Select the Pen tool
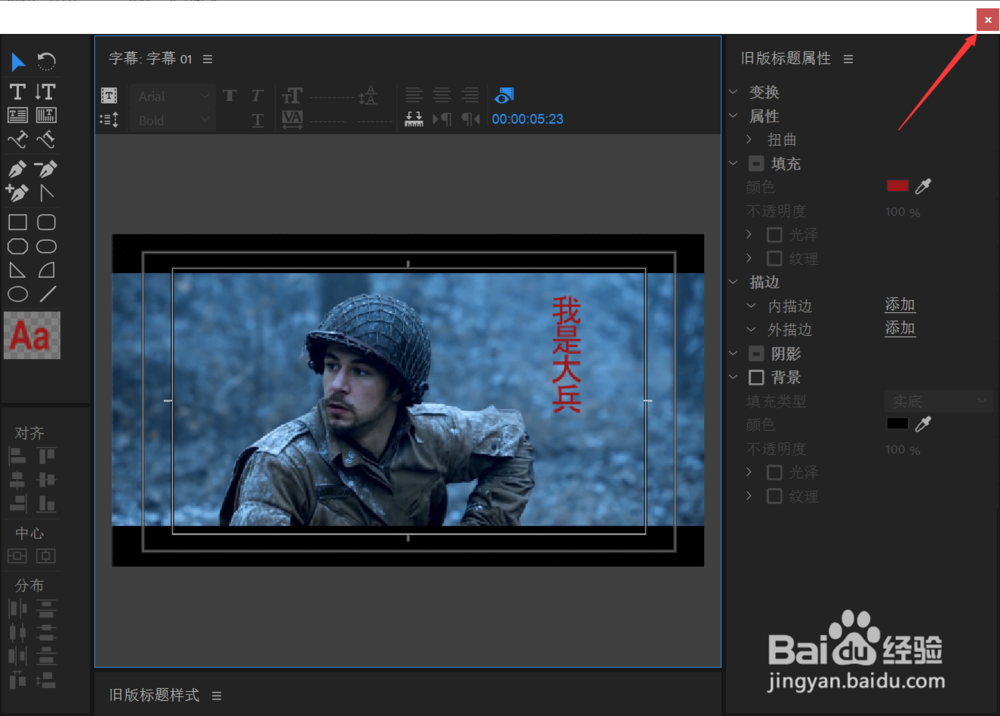This screenshot has height=716, width=1000. pos(18,169)
